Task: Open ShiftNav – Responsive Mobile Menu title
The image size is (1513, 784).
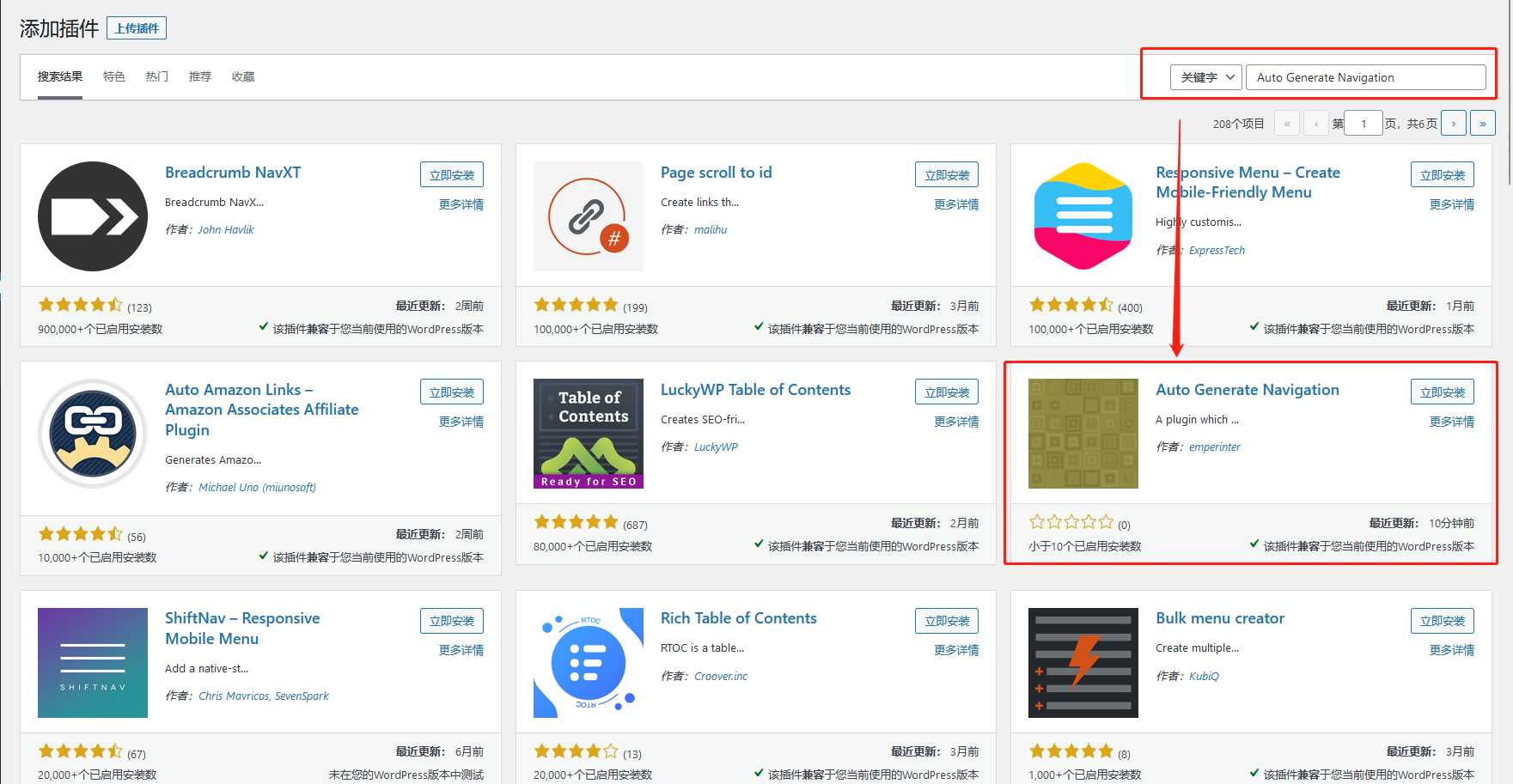Action: click(x=242, y=629)
